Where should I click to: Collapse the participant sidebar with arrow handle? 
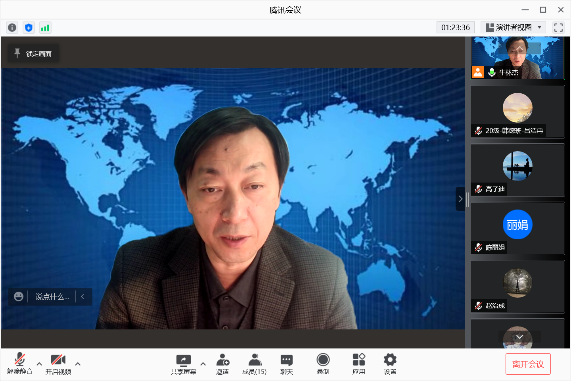point(460,199)
